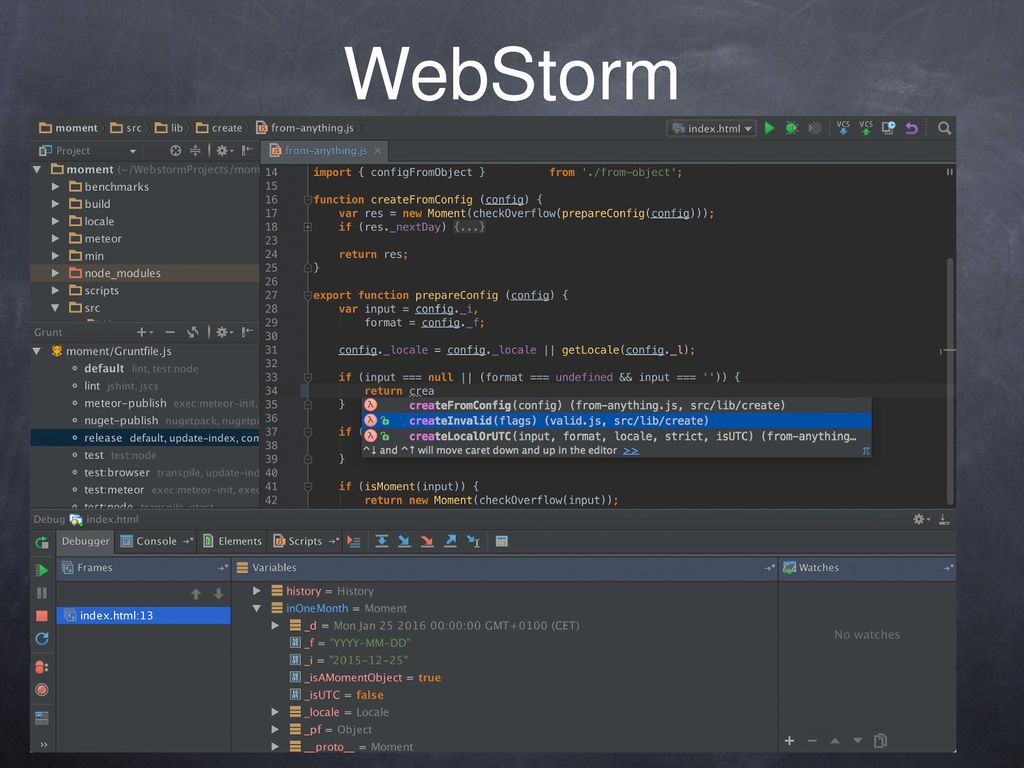
Task: Switch to the Elements tab
Action: click(x=232, y=541)
